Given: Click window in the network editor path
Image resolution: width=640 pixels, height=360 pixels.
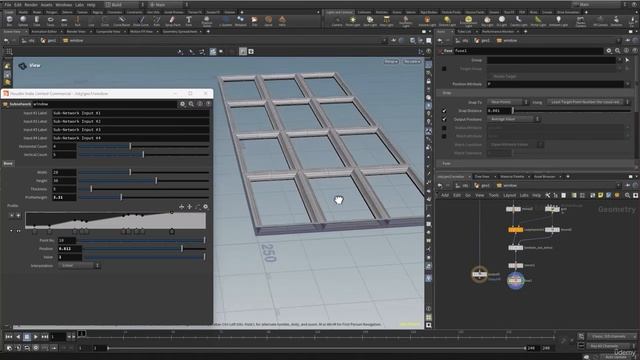Looking at the screenshot, I should (x=507, y=185).
